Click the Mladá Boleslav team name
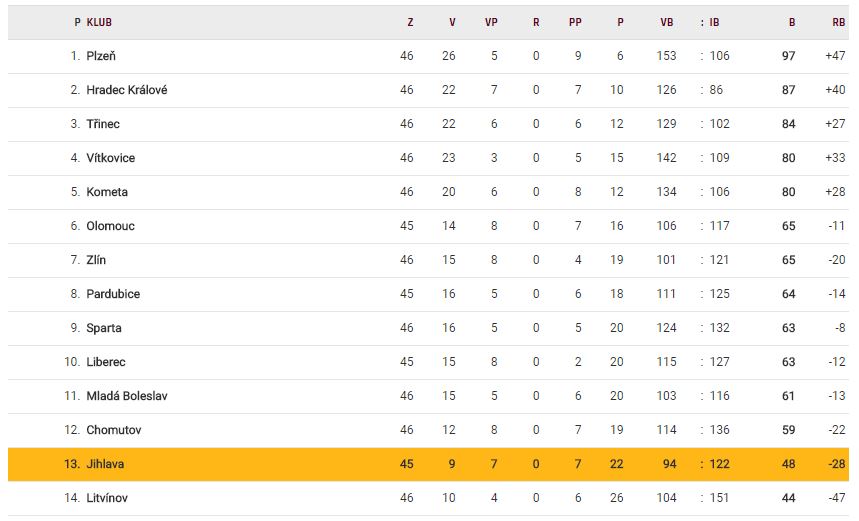The image size is (859, 521). (127, 396)
